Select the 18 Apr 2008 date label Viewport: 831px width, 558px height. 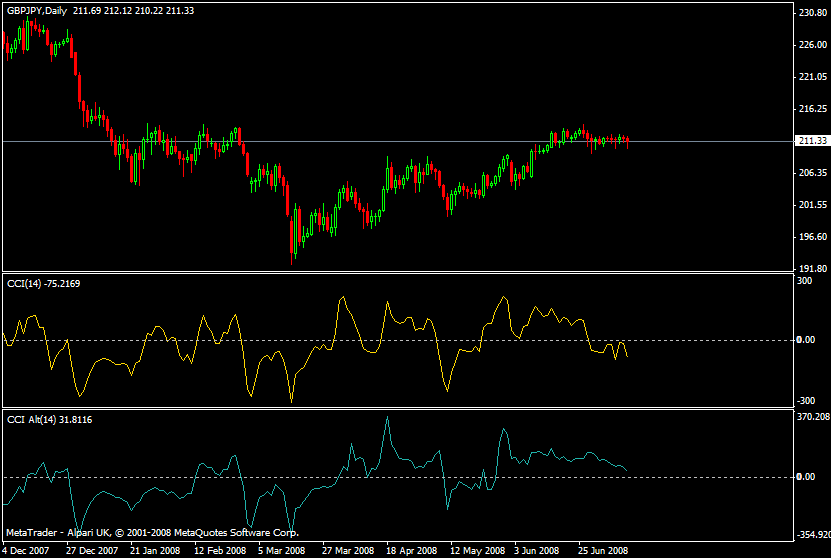[411, 550]
